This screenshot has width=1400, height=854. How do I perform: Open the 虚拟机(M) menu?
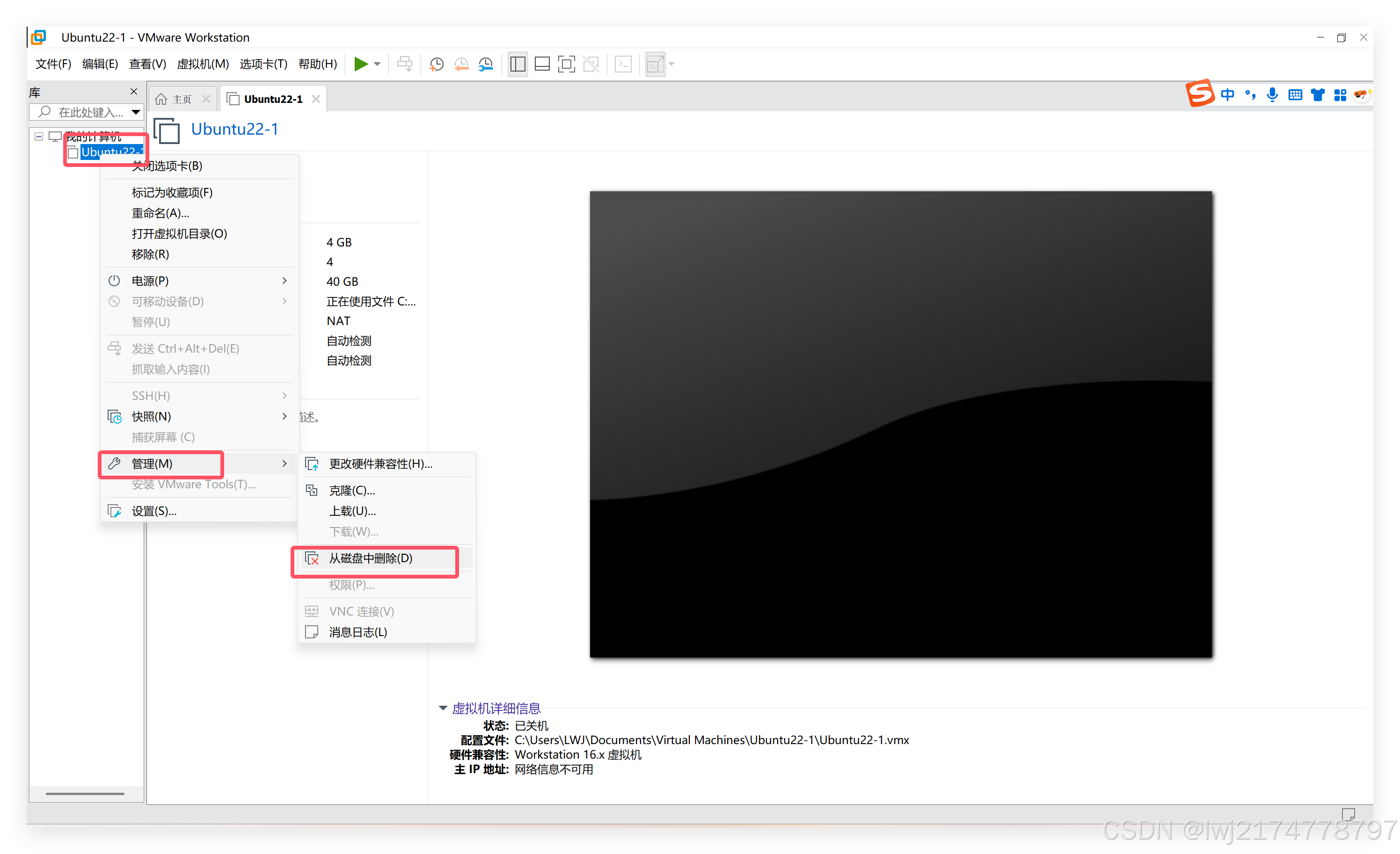203,64
